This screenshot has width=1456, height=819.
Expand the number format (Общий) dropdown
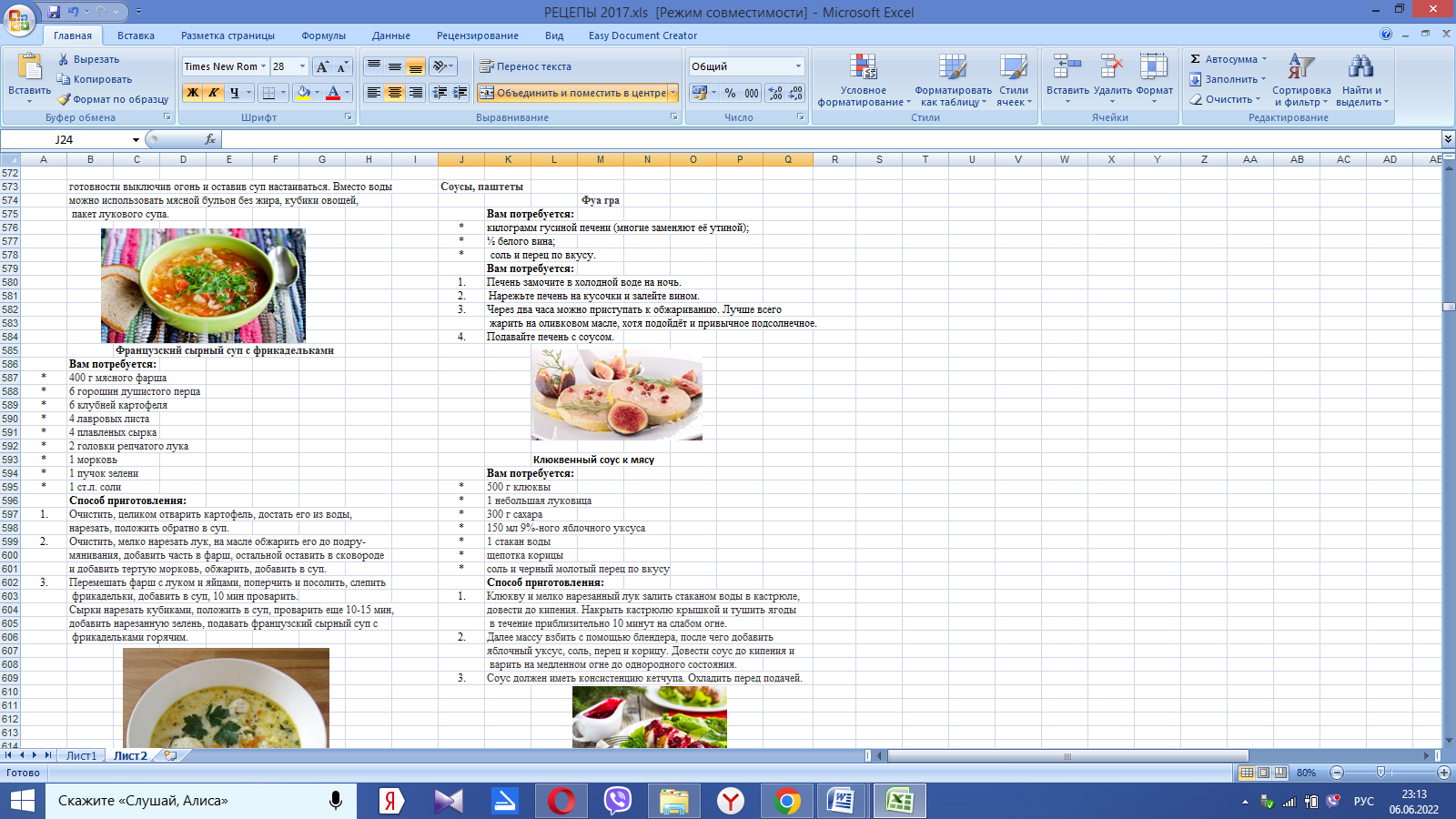[x=798, y=66]
